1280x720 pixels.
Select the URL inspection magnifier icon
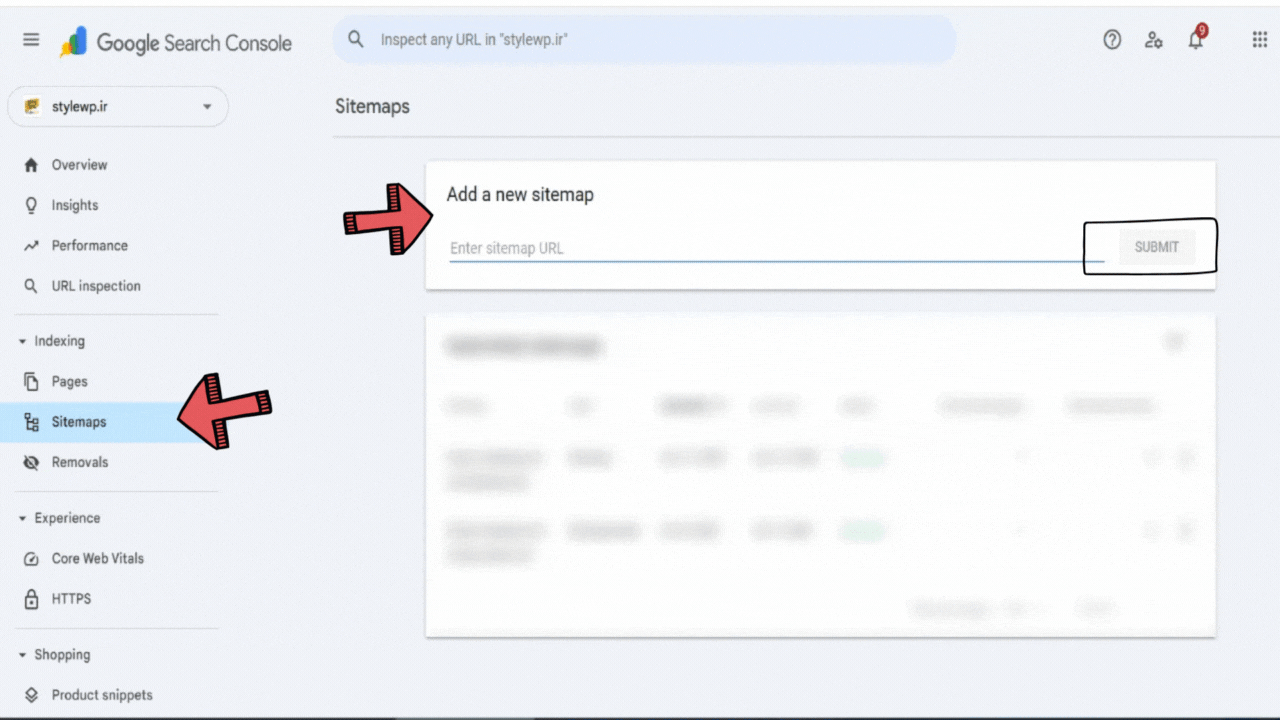click(x=33, y=286)
